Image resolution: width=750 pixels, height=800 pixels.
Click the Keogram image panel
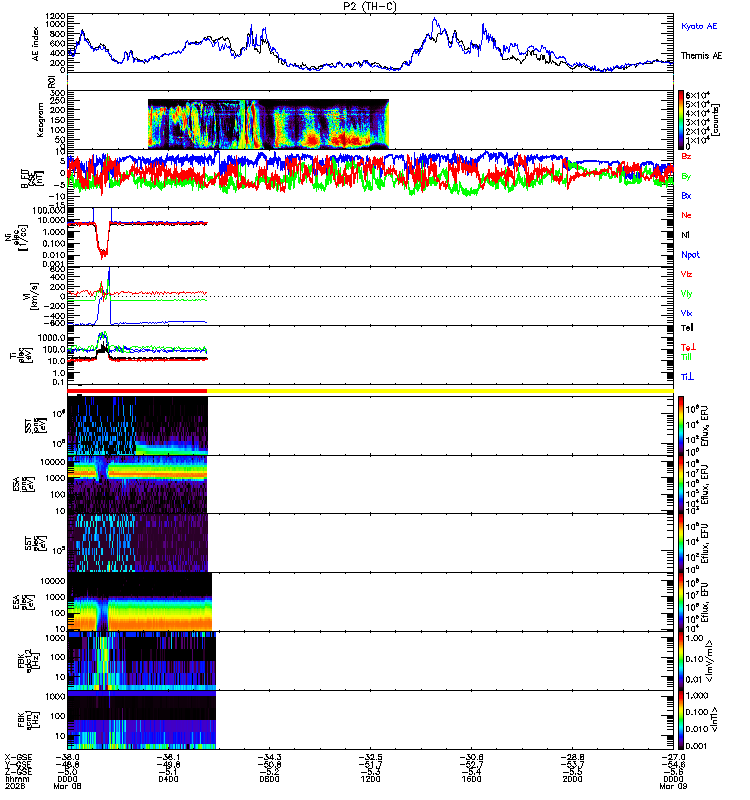point(268,124)
